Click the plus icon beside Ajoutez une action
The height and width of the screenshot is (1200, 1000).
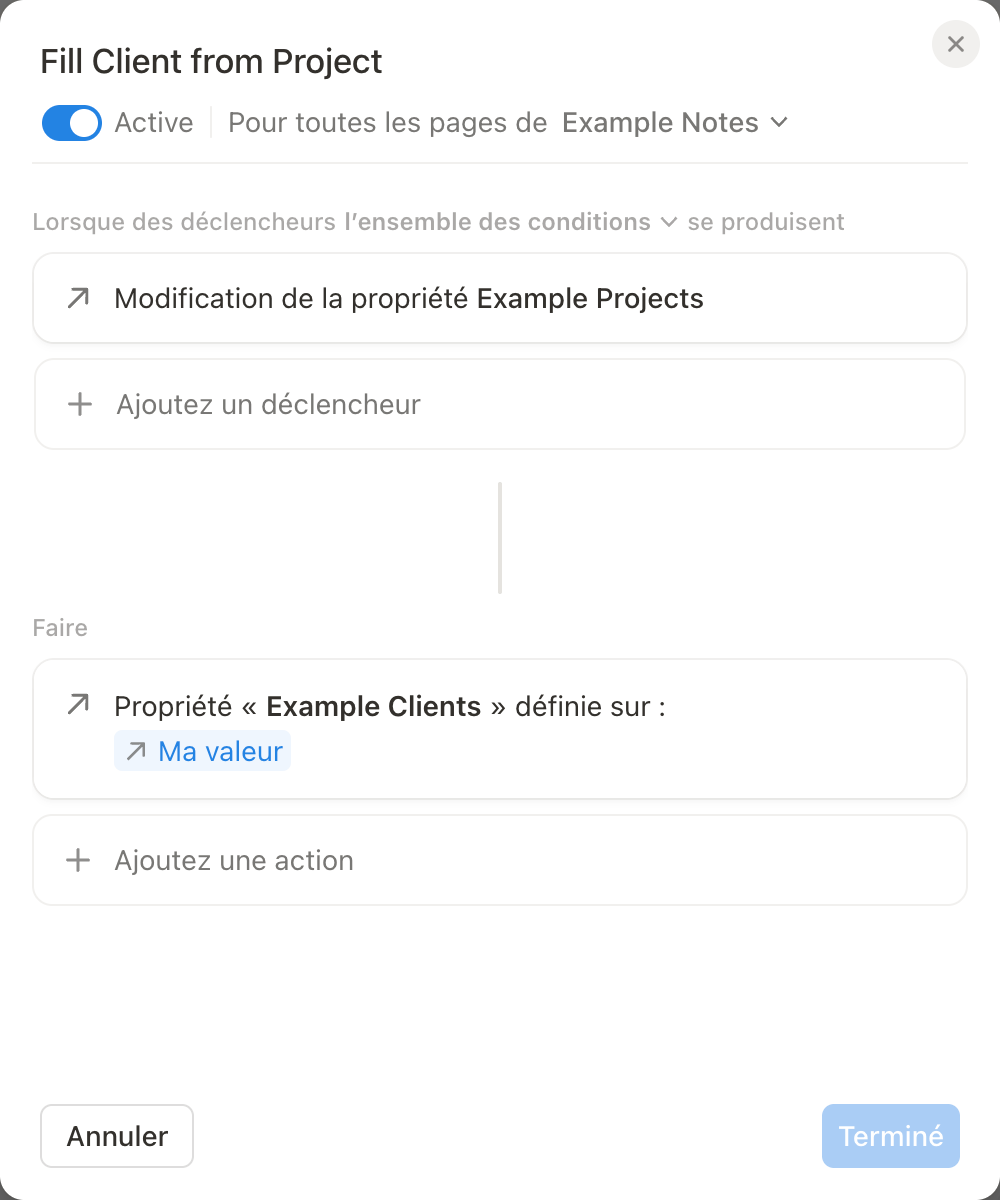(x=78, y=861)
